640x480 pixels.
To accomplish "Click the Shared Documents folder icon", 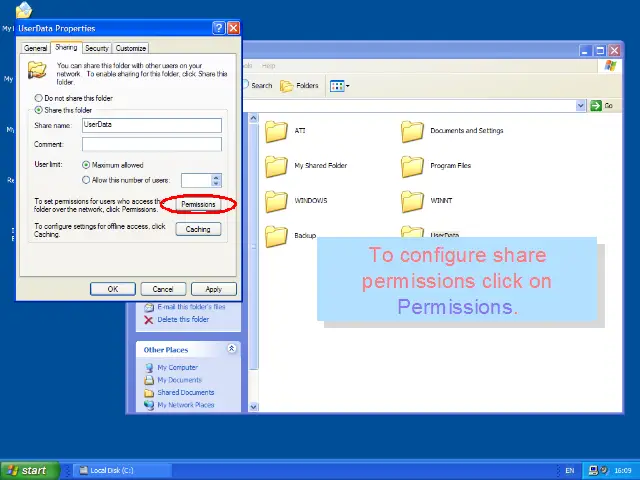I will click(x=149, y=393).
